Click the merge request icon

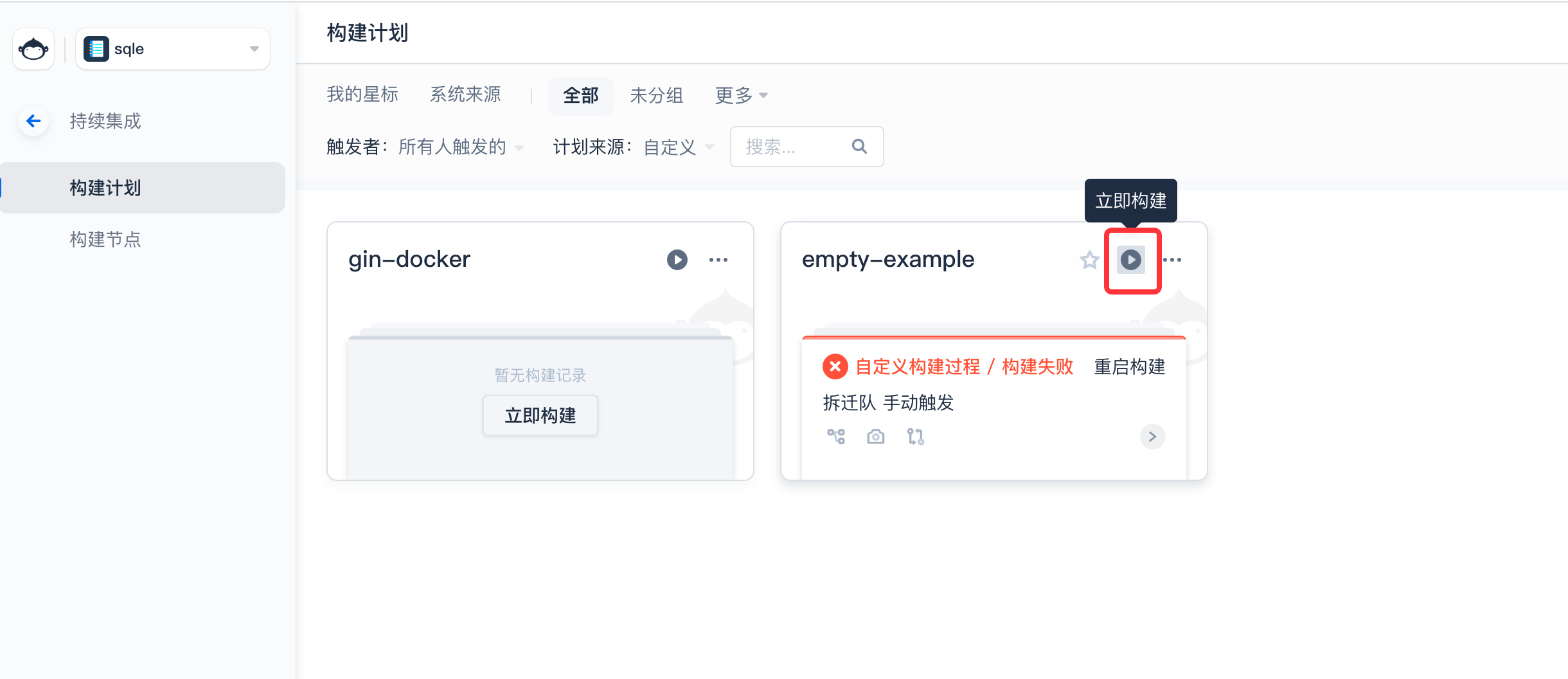click(x=916, y=437)
